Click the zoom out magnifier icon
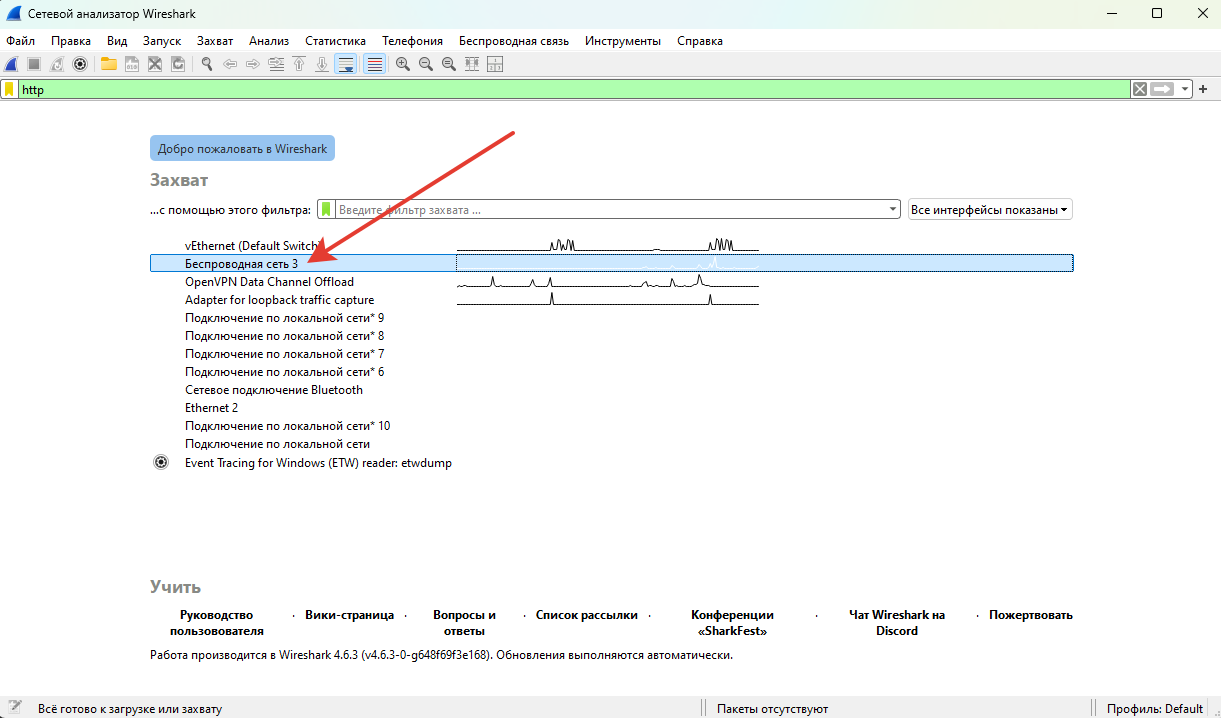Viewport: 1221px width, 718px height. click(426, 64)
